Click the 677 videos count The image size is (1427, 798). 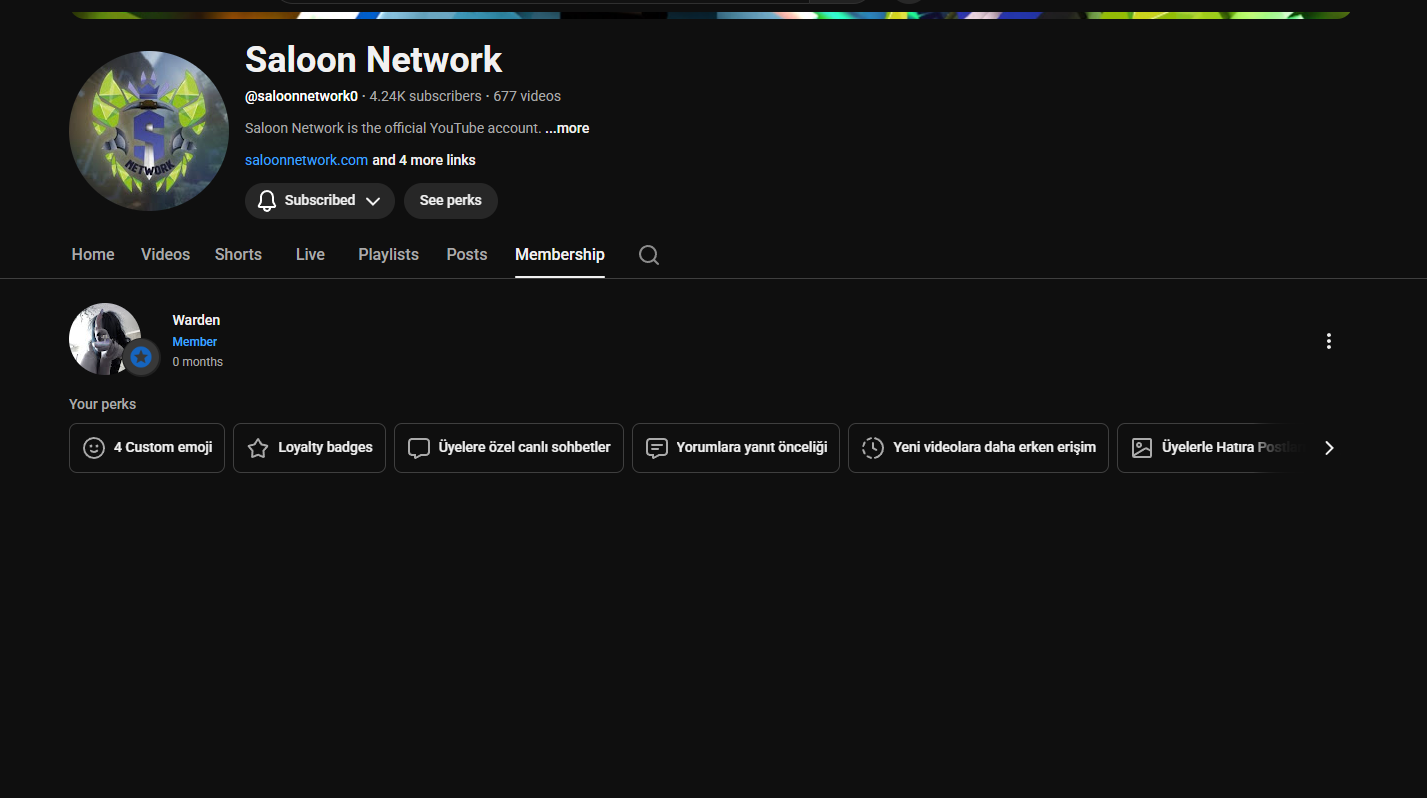527,96
